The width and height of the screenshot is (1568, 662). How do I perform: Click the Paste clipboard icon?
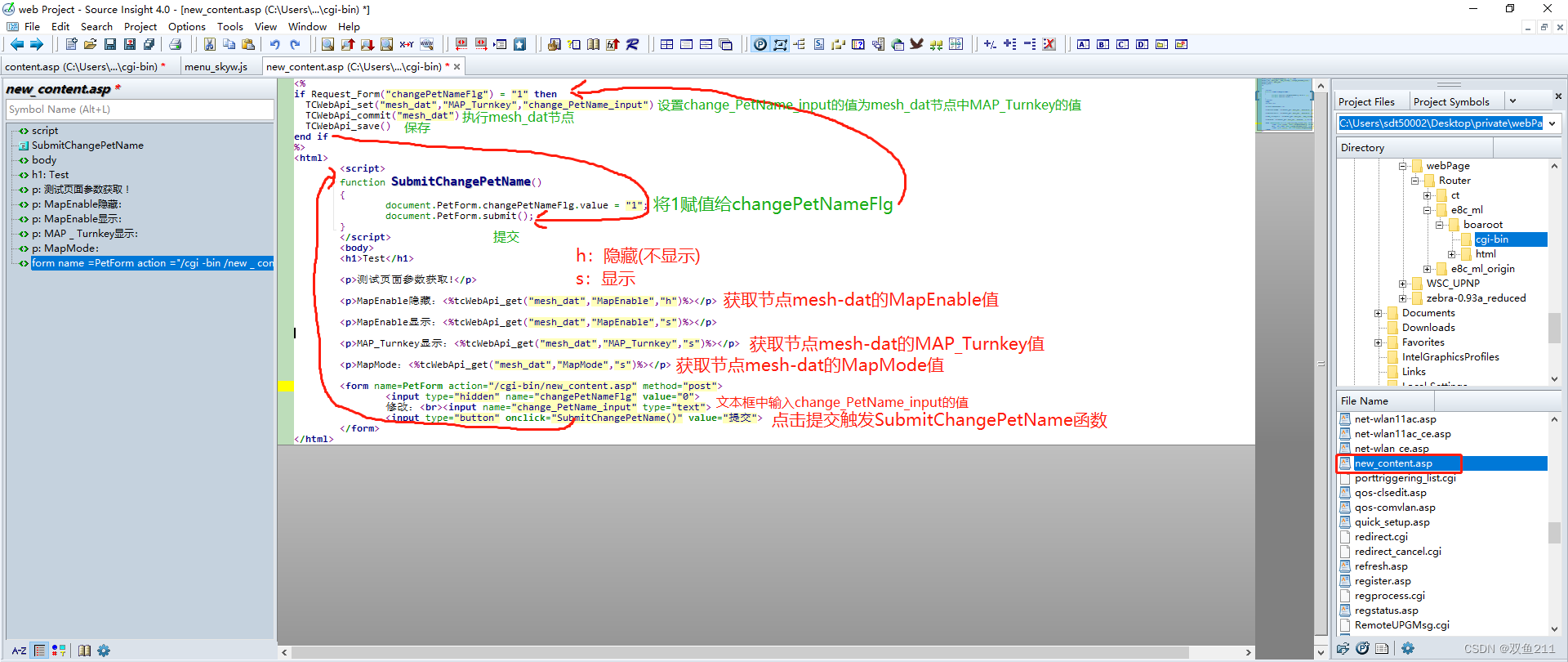(248, 44)
